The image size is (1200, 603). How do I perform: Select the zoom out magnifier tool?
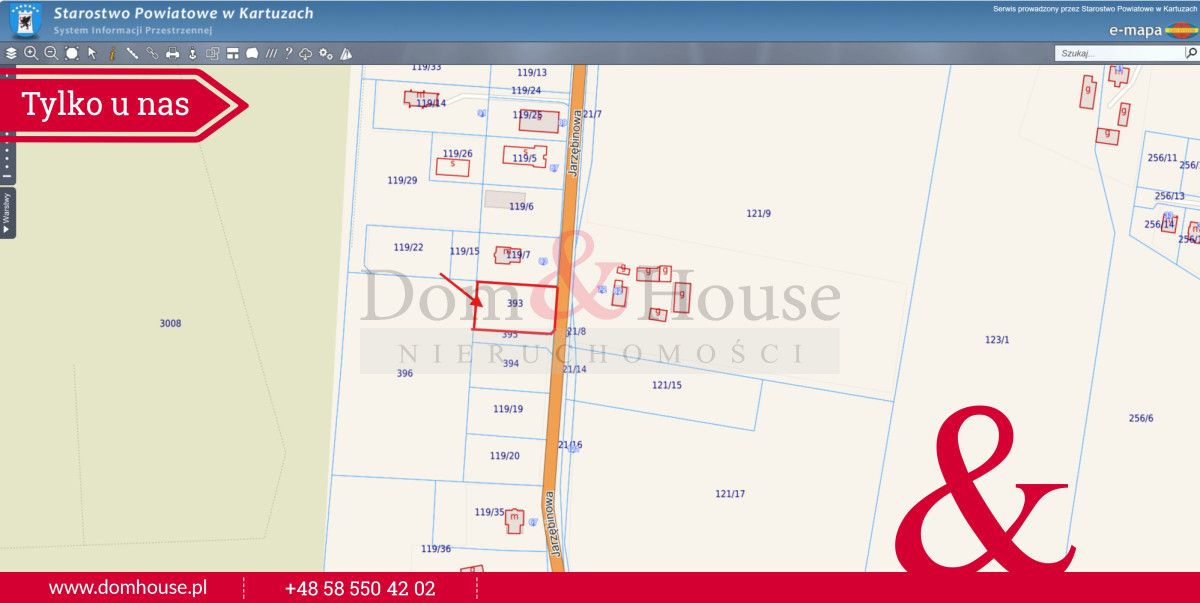(51, 53)
